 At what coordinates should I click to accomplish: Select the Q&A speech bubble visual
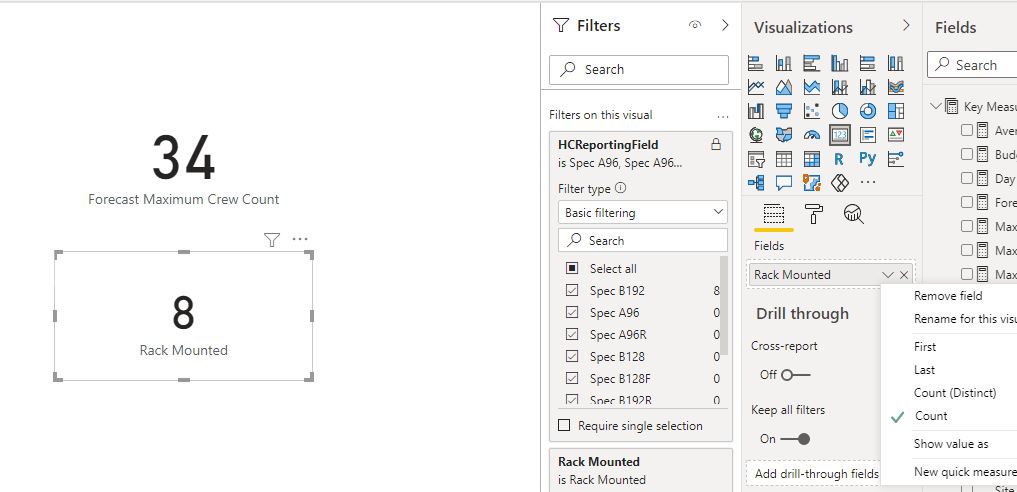[x=784, y=183]
